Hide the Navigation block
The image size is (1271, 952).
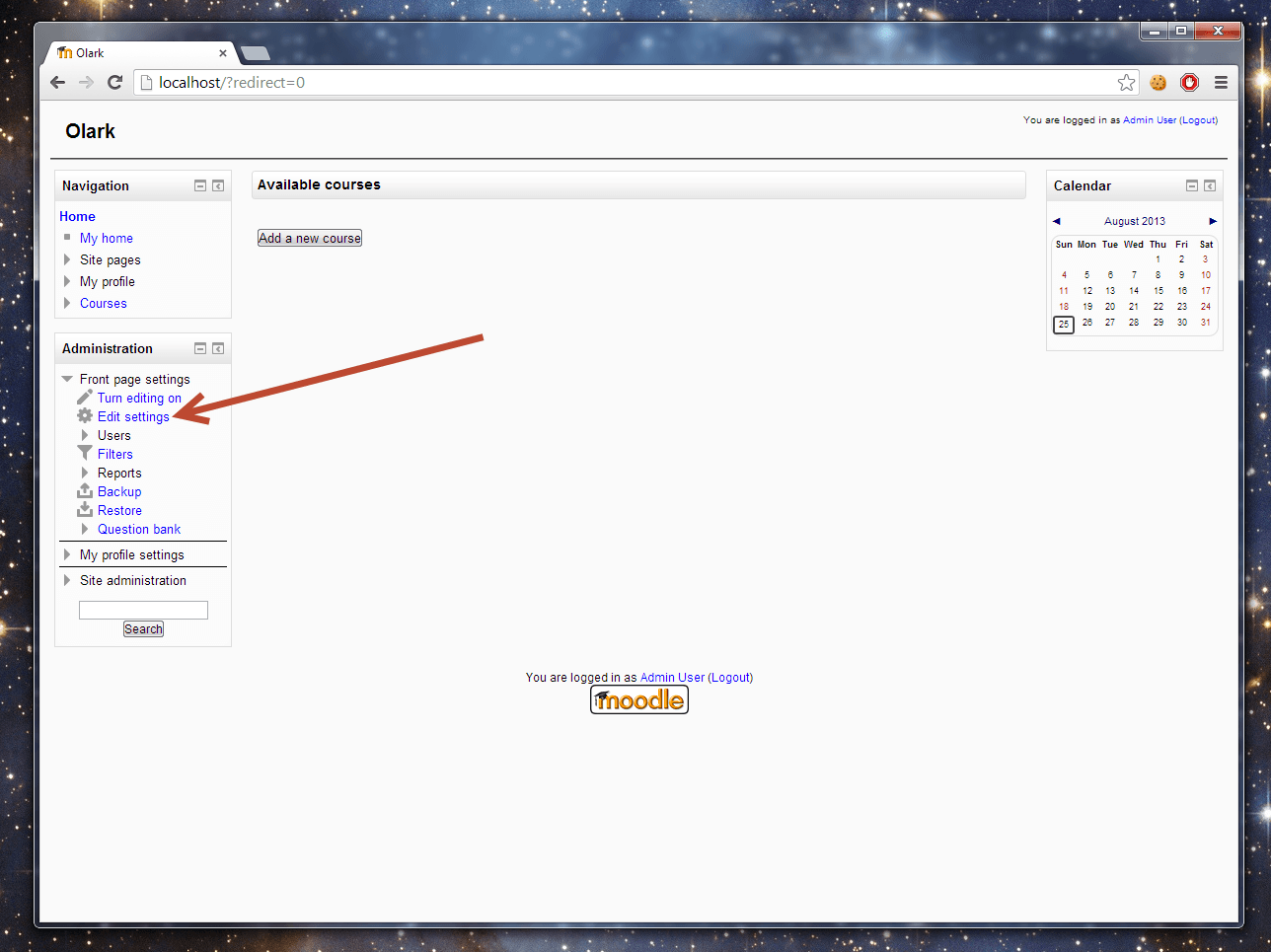(x=200, y=185)
